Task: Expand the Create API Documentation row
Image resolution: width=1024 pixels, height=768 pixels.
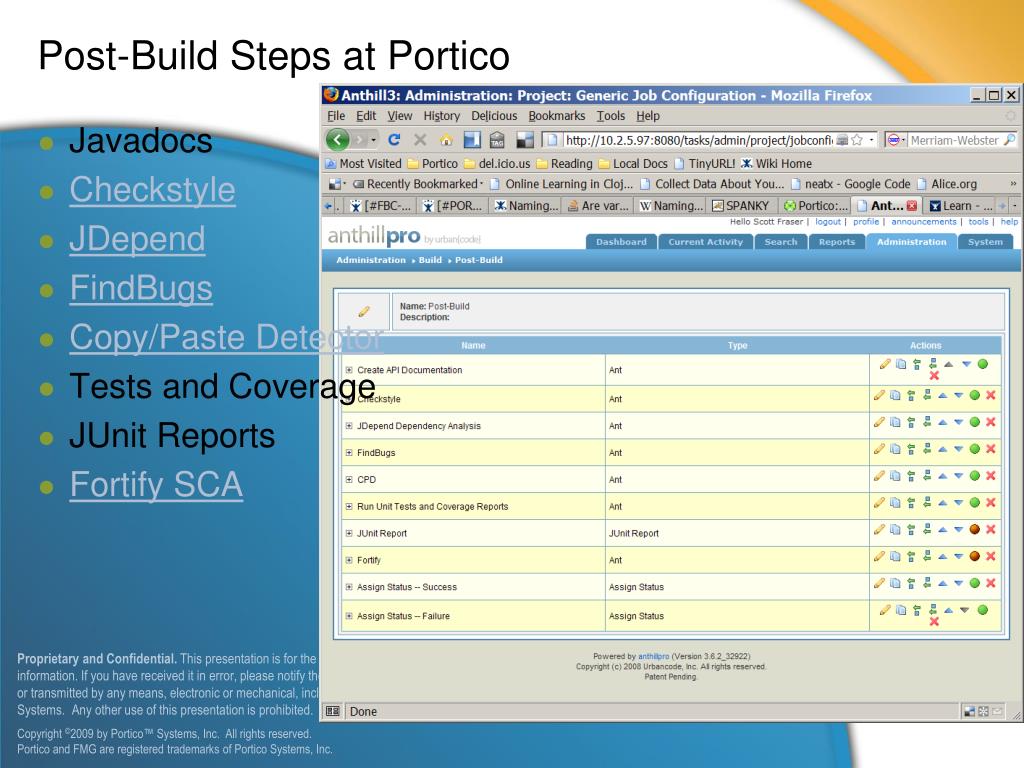Action: point(349,370)
